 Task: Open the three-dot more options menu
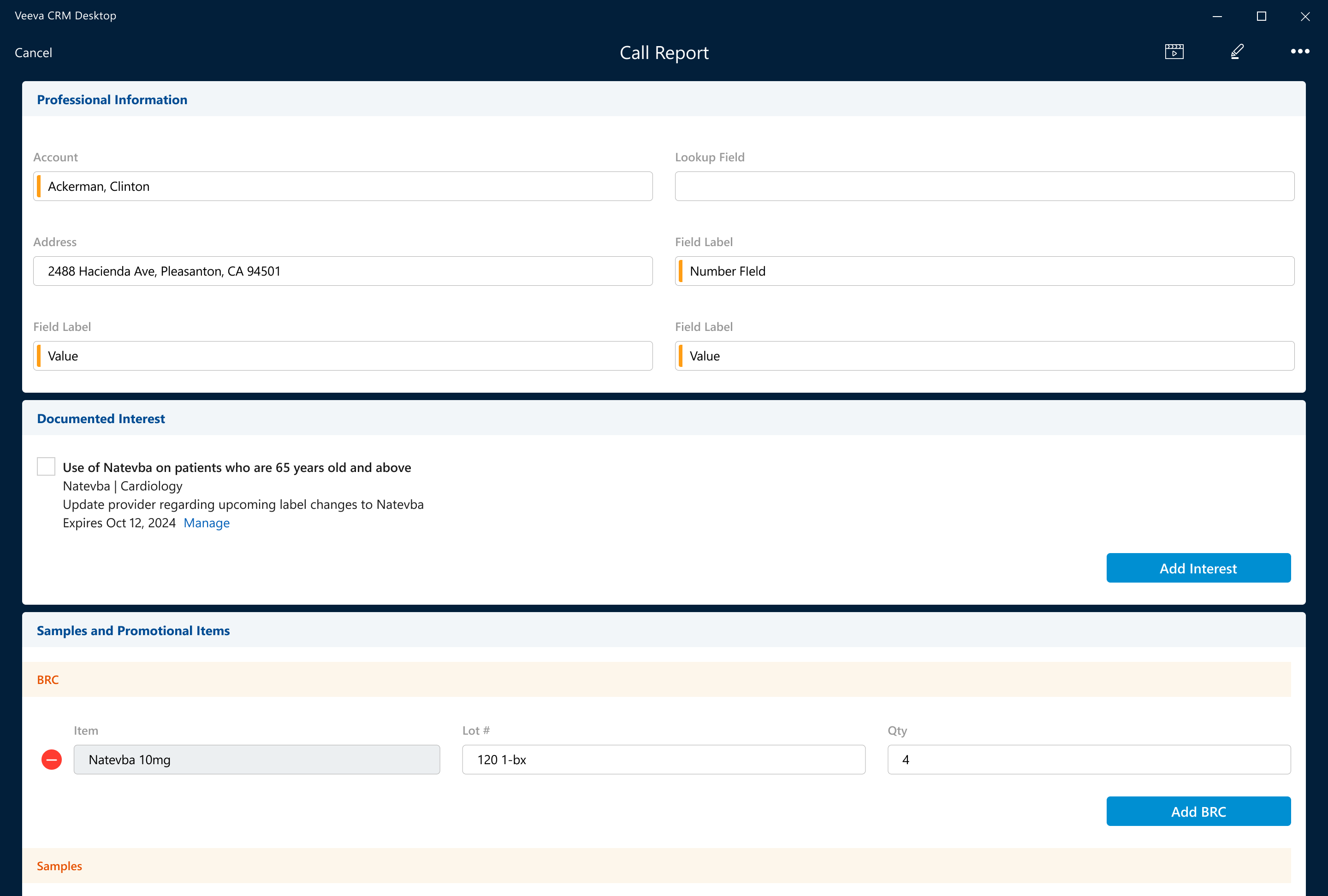pos(1299,52)
